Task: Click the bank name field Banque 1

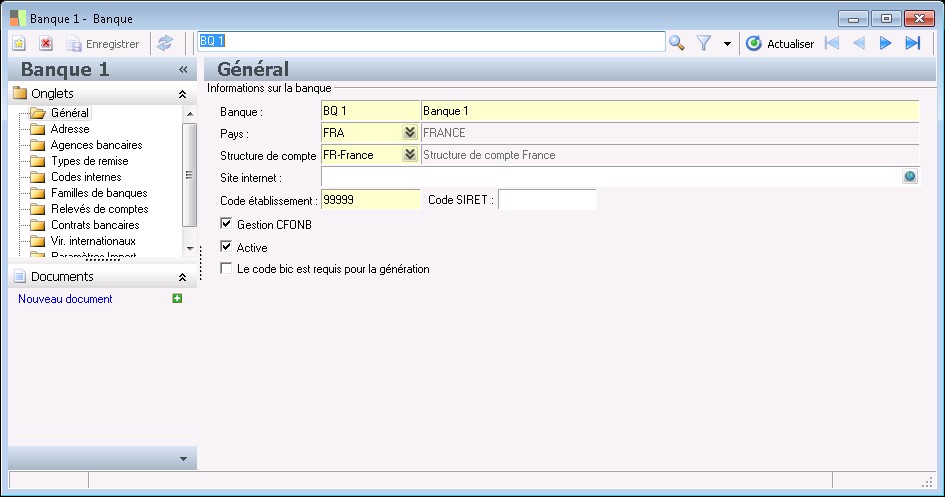Action: click(670, 111)
